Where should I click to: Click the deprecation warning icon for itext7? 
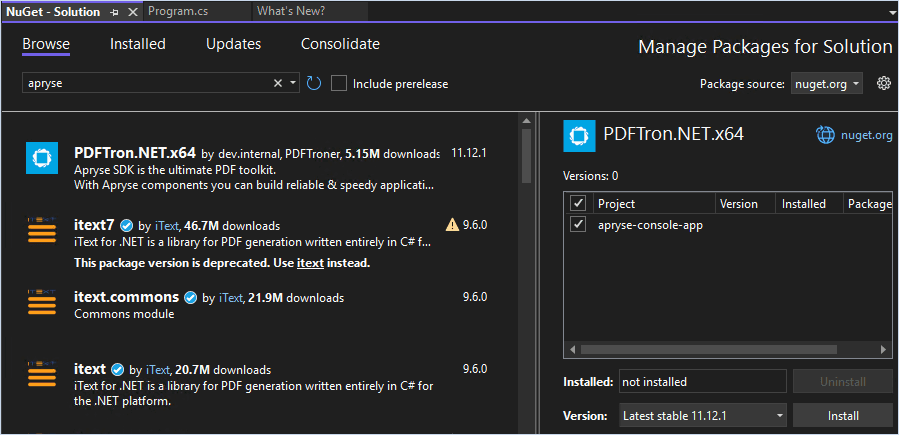click(452, 225)
